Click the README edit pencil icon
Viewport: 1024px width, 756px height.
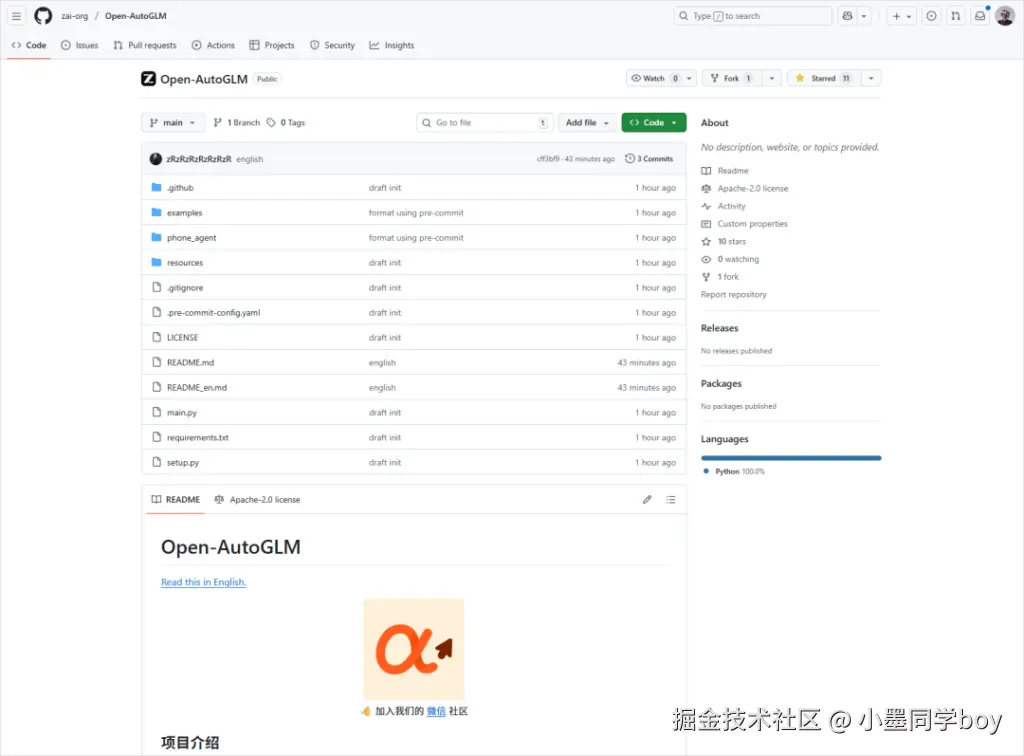(647, 499)
